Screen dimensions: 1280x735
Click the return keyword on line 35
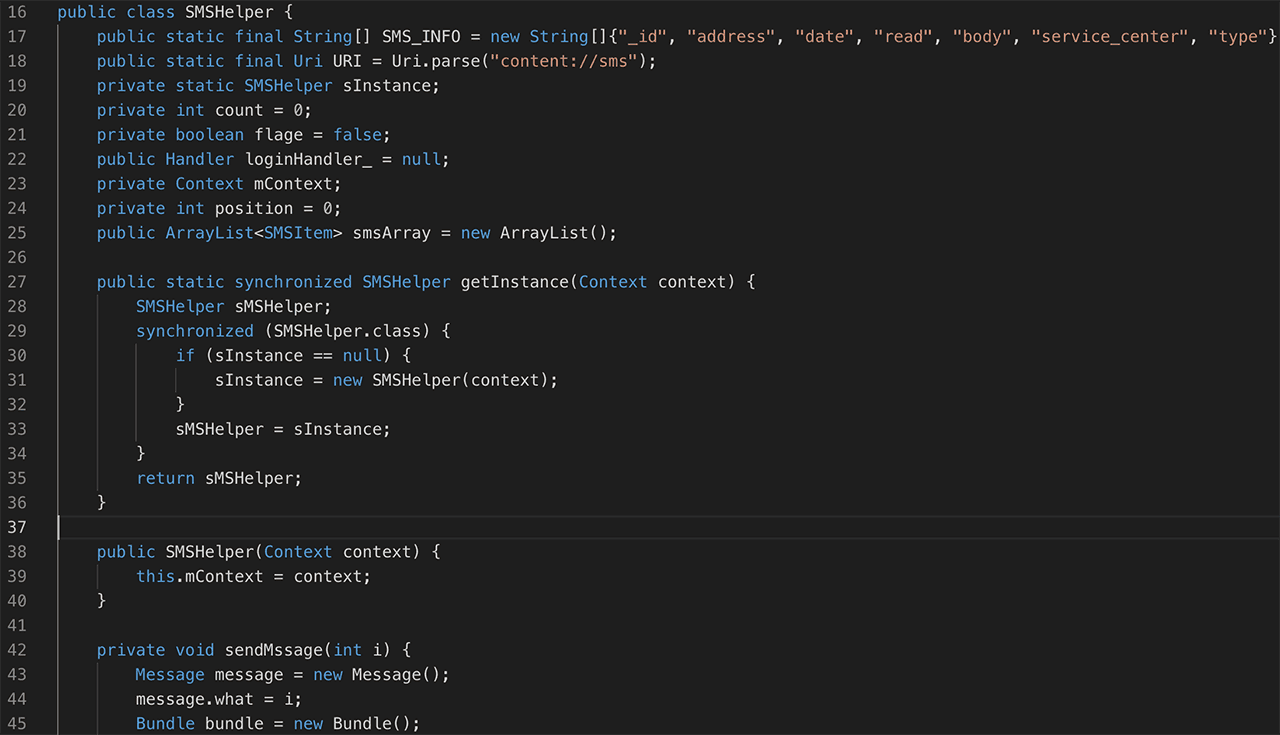(x=165, y=478)
